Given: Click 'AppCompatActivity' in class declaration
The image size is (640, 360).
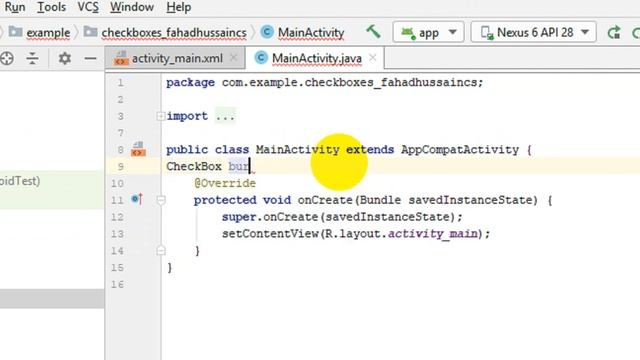Looking at the screenshot, I should [x=460, y=150].
